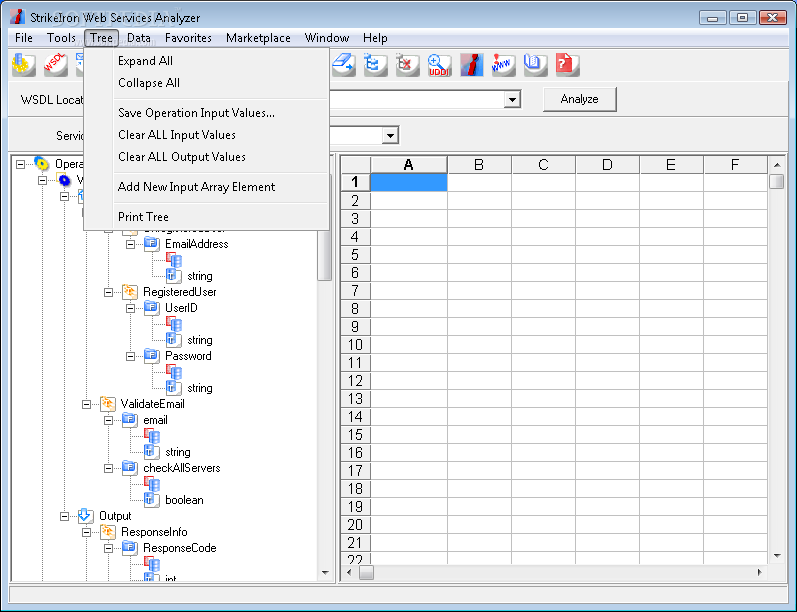Collapse the checkAllServers tree node

[108, 469]
